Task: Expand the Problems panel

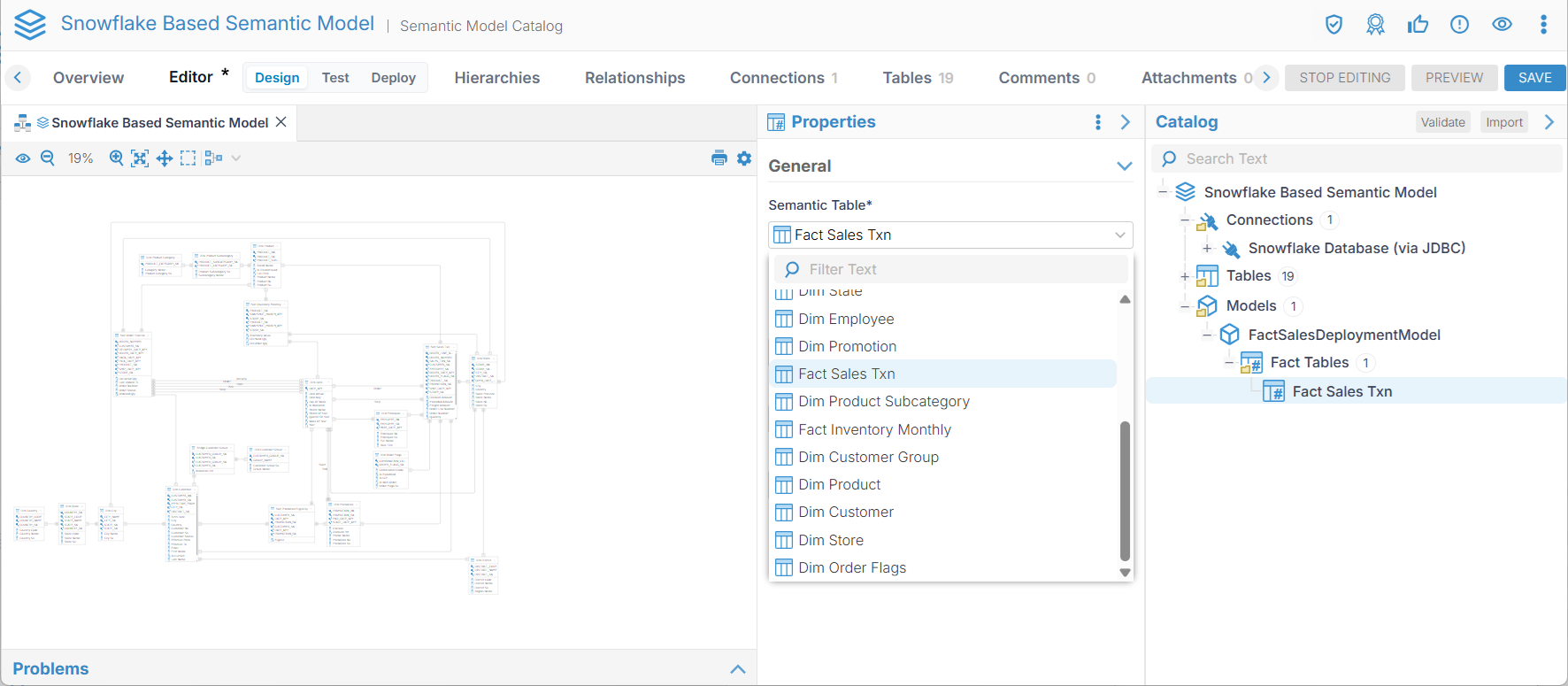Action: [x=737, y=669]
